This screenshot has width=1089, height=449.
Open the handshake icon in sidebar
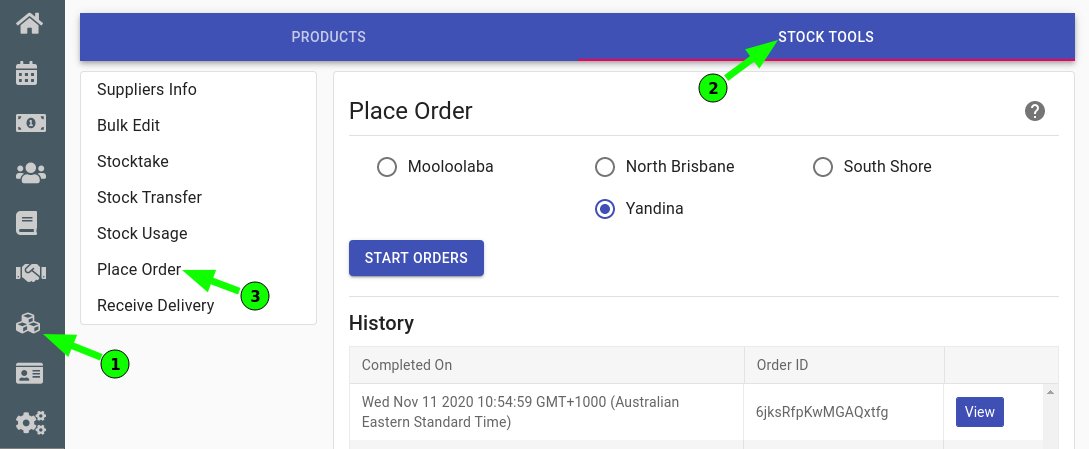point(31,273)
